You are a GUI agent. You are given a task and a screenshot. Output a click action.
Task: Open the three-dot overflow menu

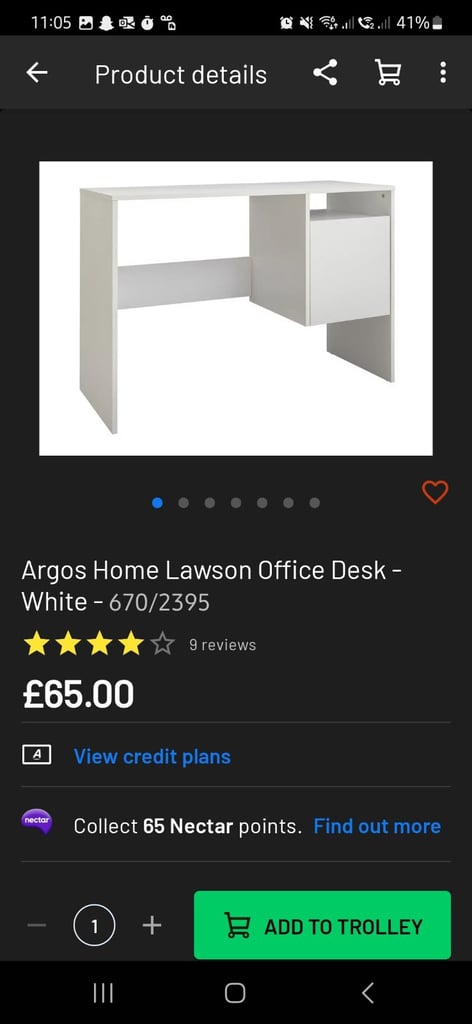point(443,72)
